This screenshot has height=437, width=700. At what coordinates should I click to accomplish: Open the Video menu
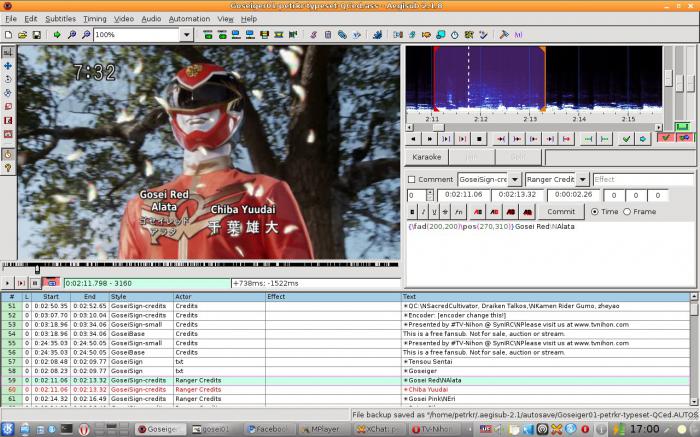pyautogui.click(x=124, y=19)
